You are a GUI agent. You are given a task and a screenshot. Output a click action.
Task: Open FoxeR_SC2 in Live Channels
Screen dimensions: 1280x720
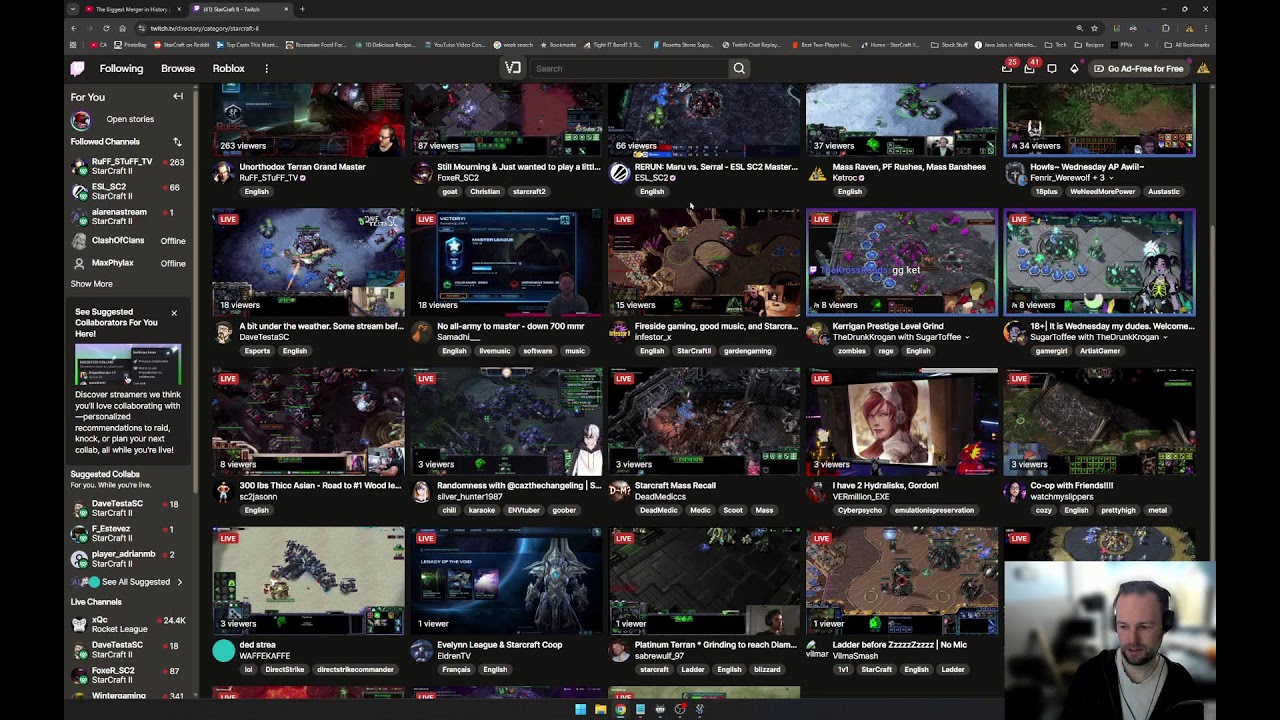click(x=127, y=675)
